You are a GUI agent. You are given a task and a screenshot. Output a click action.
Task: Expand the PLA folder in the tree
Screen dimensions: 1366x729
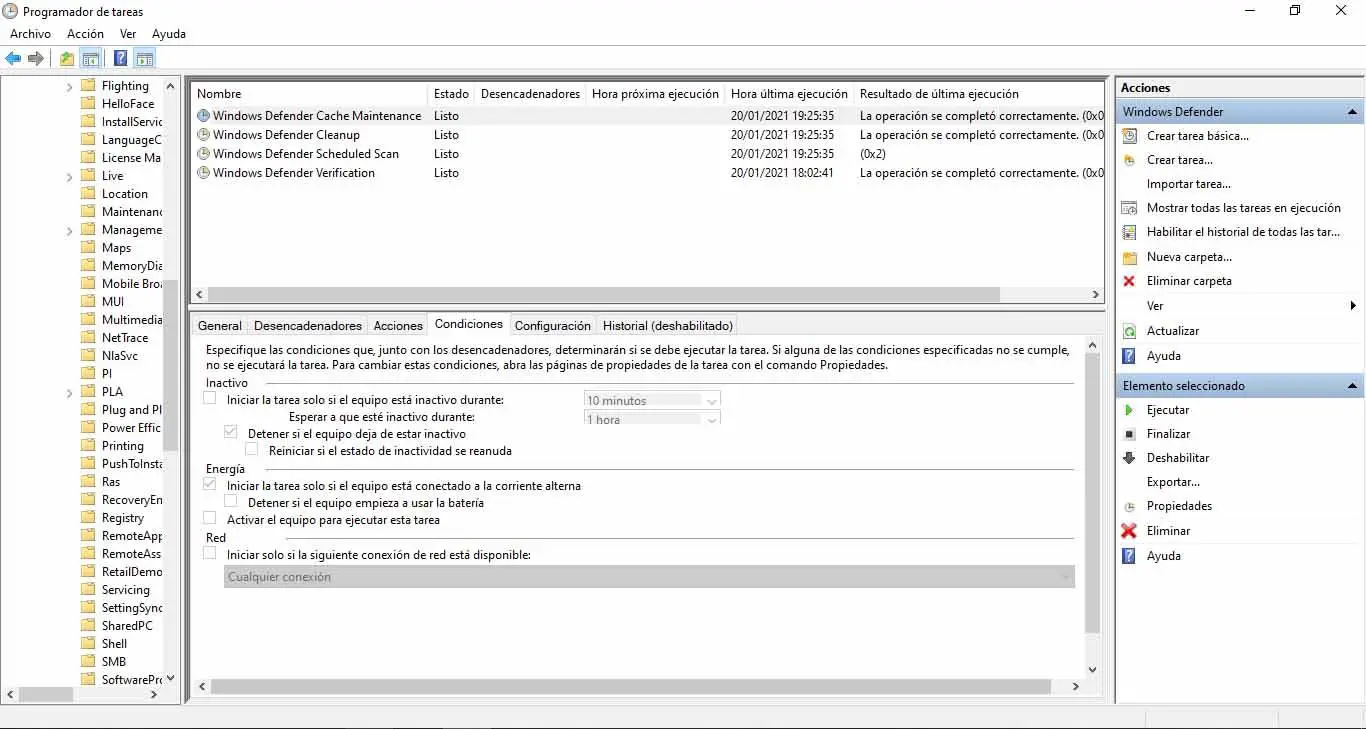(70, 393)
